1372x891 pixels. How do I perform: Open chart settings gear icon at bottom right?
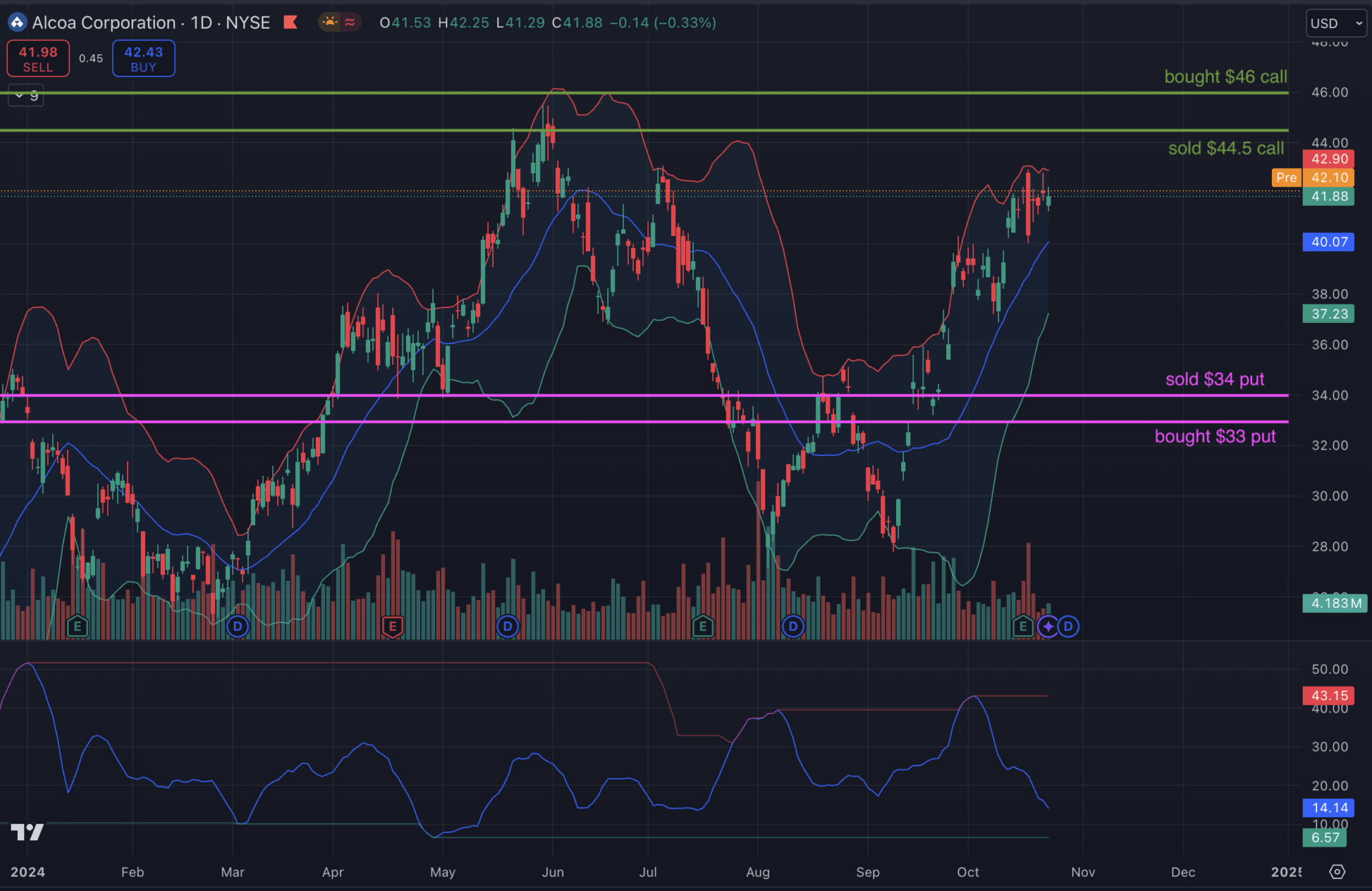click(x=1337, y=872)
